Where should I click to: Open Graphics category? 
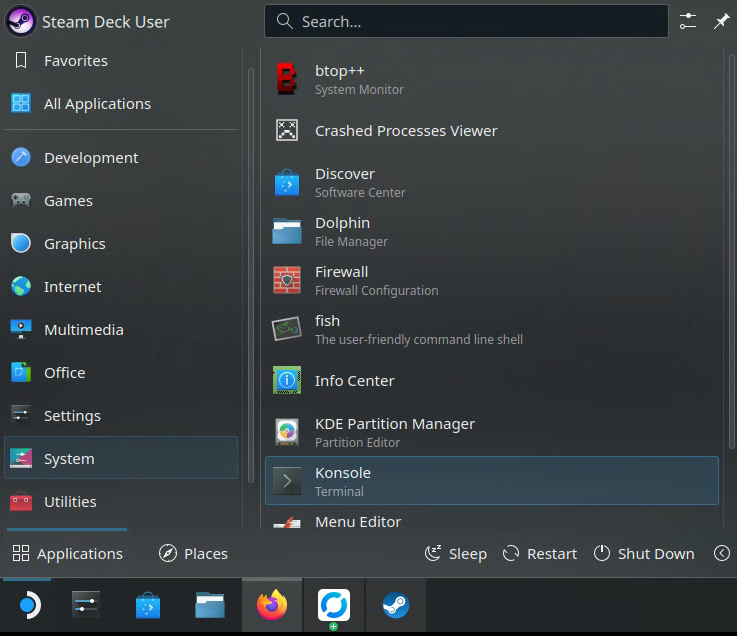[x=121, y=243]
